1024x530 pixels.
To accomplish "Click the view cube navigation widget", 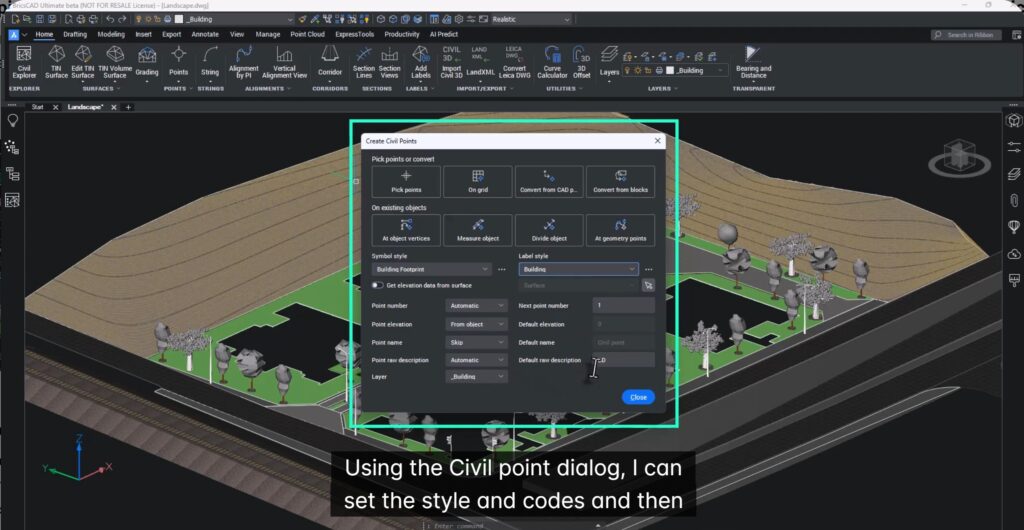I will pos(959,159).
